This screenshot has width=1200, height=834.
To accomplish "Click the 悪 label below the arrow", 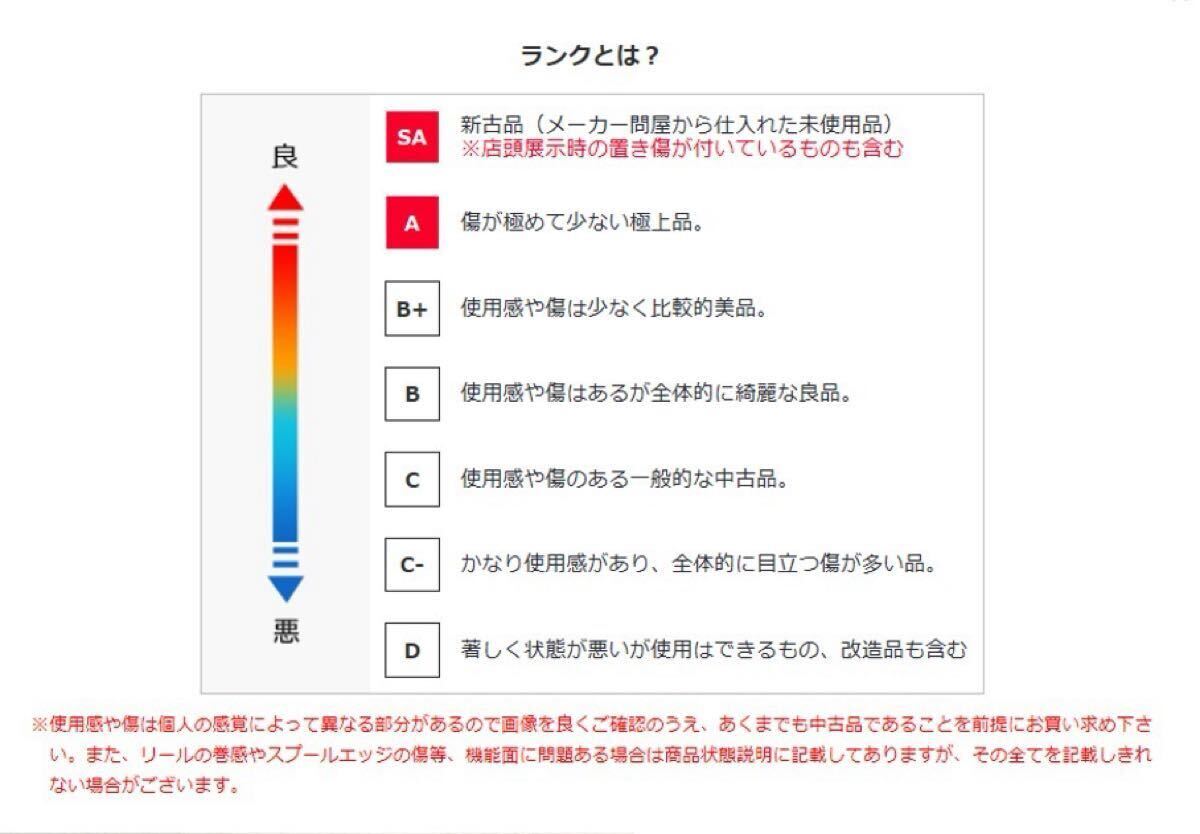I will (286, 631).
